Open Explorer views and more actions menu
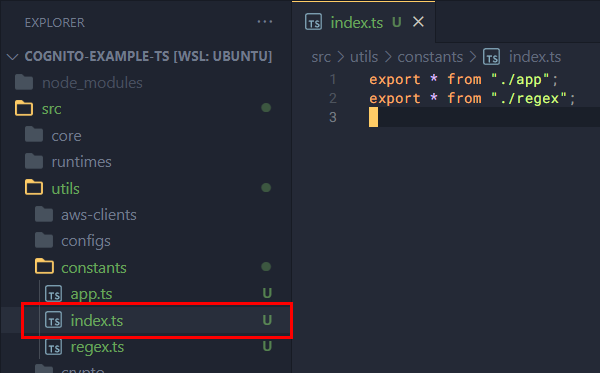The height and width of the screenshot is (373, 600). (x=265, y=22)
